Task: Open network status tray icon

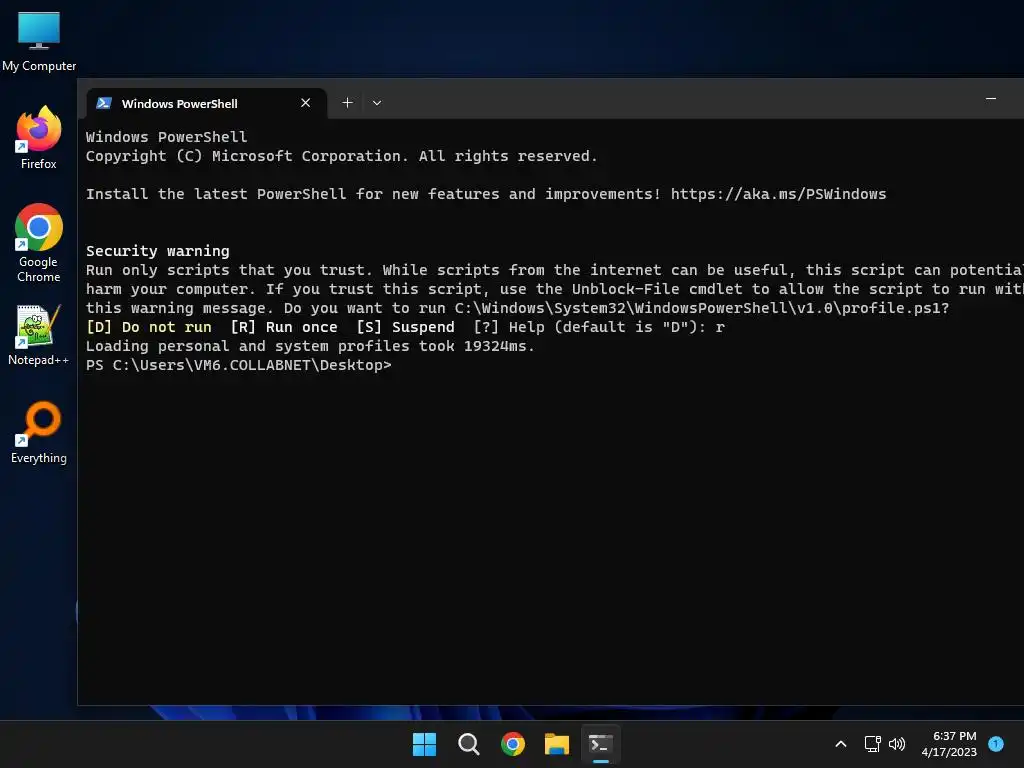Action: coord(872,744)
